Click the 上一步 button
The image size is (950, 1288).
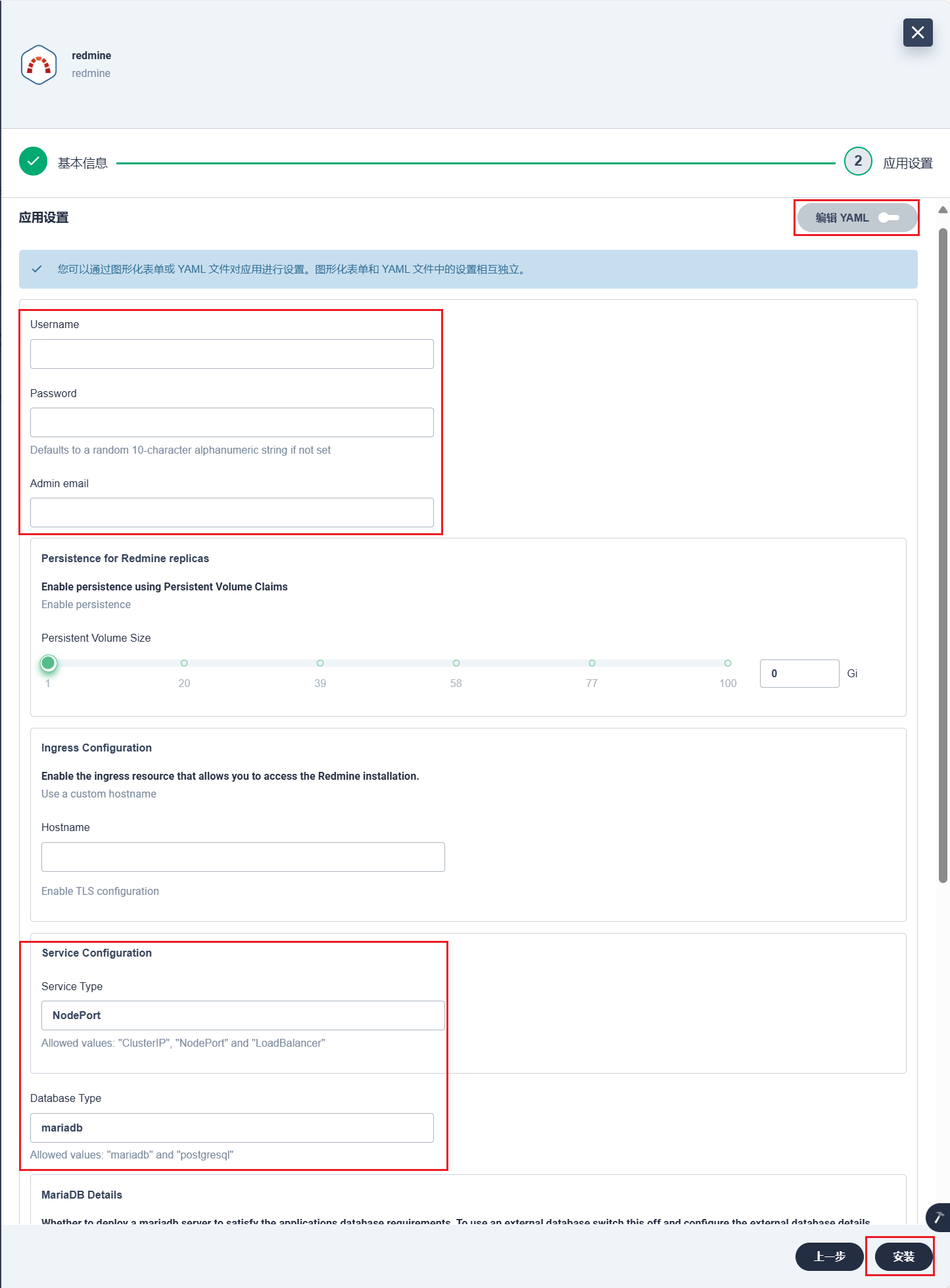click(830, 1256)
